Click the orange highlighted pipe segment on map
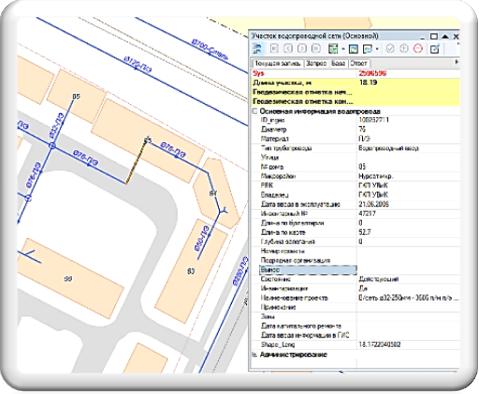Viewport: 479px width, 394px height. [x=136, y=162]
